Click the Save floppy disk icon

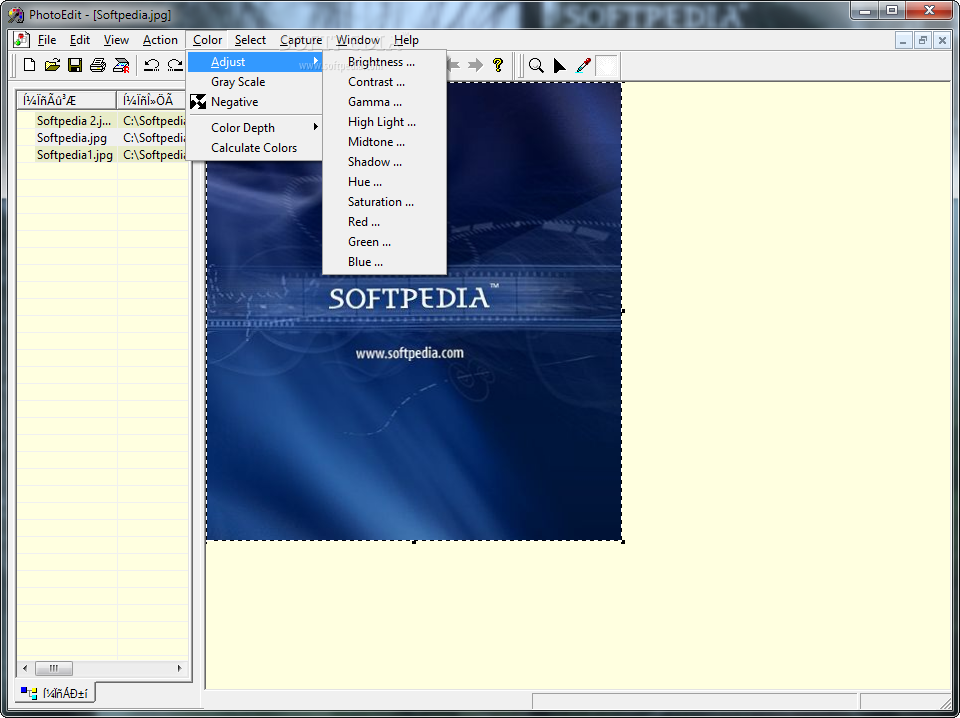(x=75, y=65)
